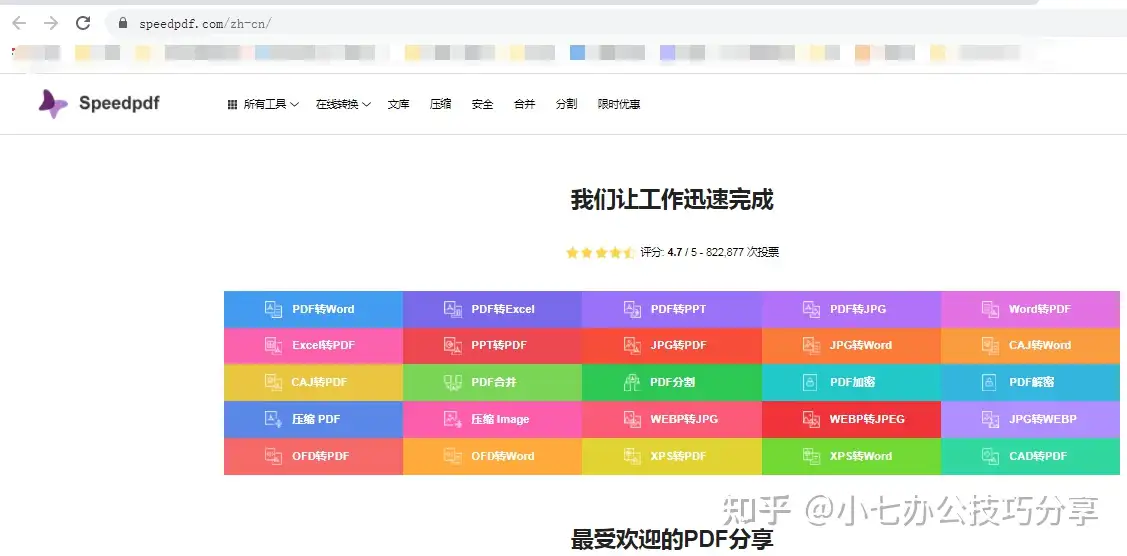This screenshot has height=556, width=1127.
Task: Open the 安全 menu item
Action: pyautogui.click(x=482, y=104)
